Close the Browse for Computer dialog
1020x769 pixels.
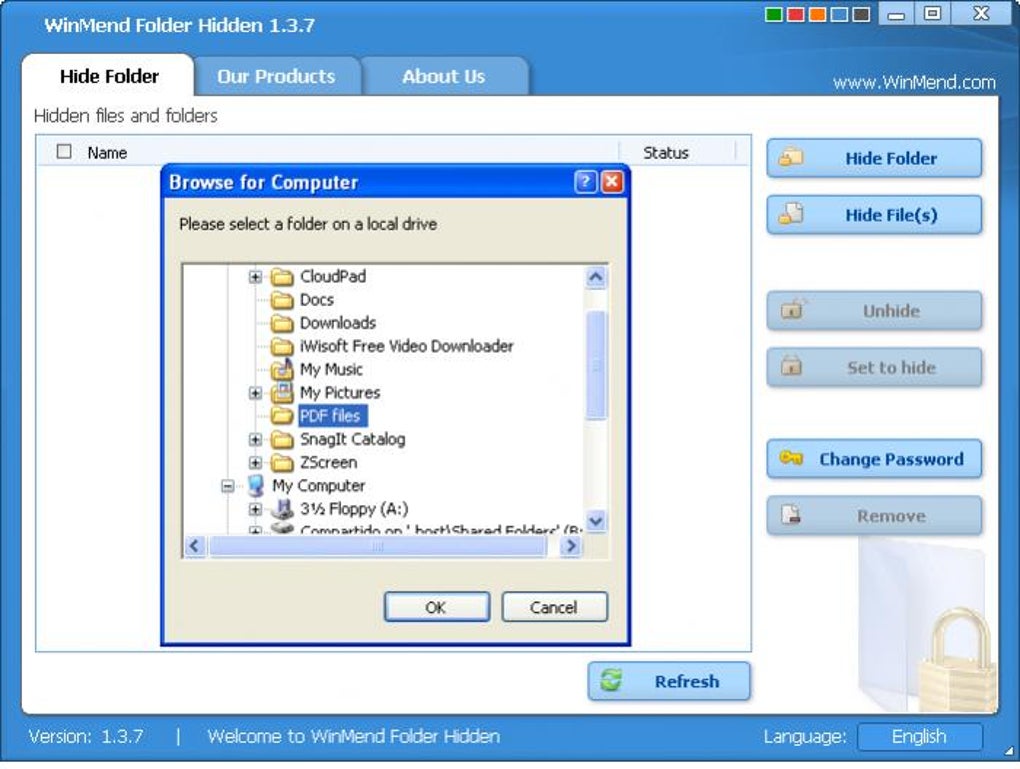pos(611,182)
